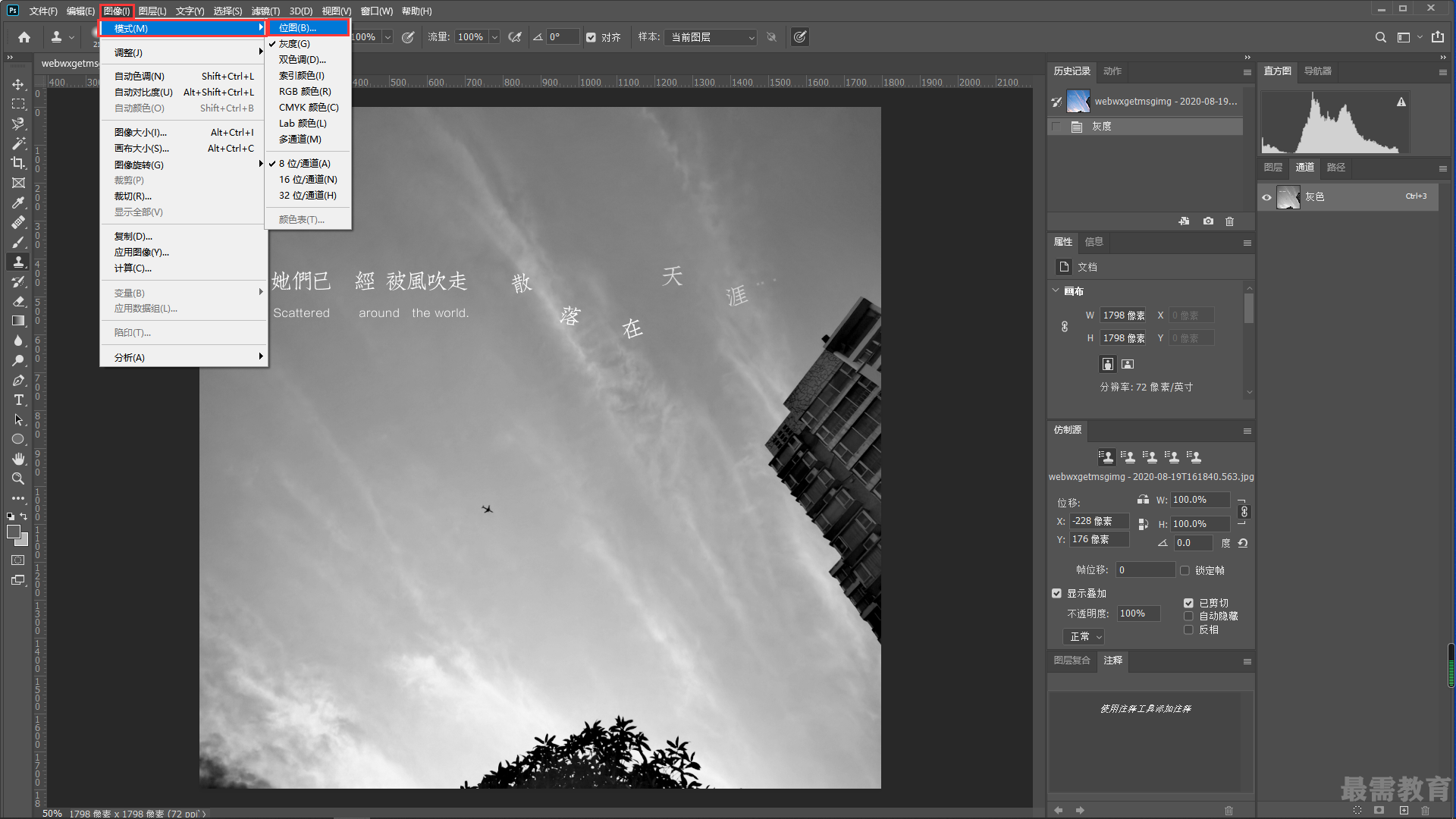Enable the 锁定帧 lock frame checkbox
1456x819 pixels.
[x=1185, y=570]
